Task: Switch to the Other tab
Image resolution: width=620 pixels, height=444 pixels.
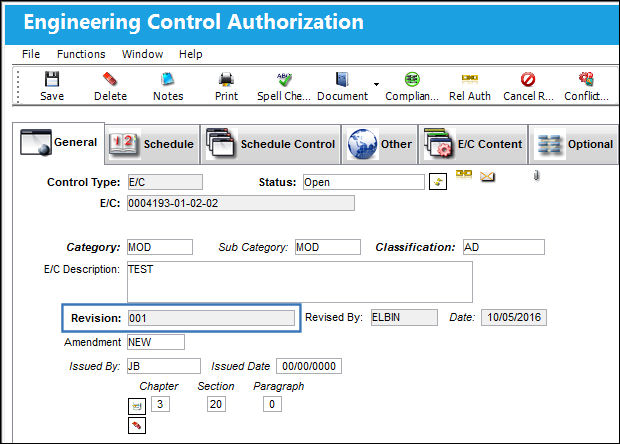Action: tap(380, 144)
